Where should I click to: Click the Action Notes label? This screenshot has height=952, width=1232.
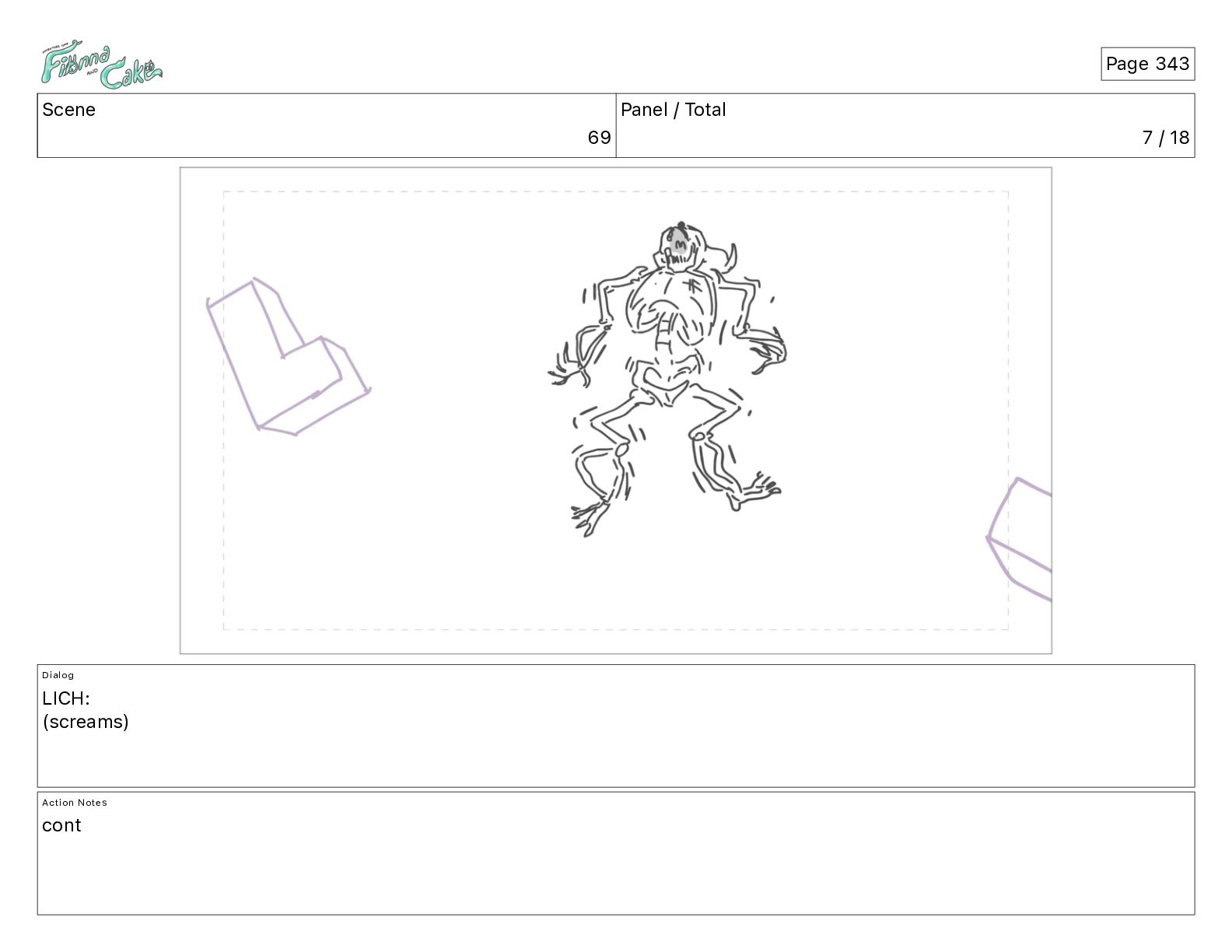75,803
